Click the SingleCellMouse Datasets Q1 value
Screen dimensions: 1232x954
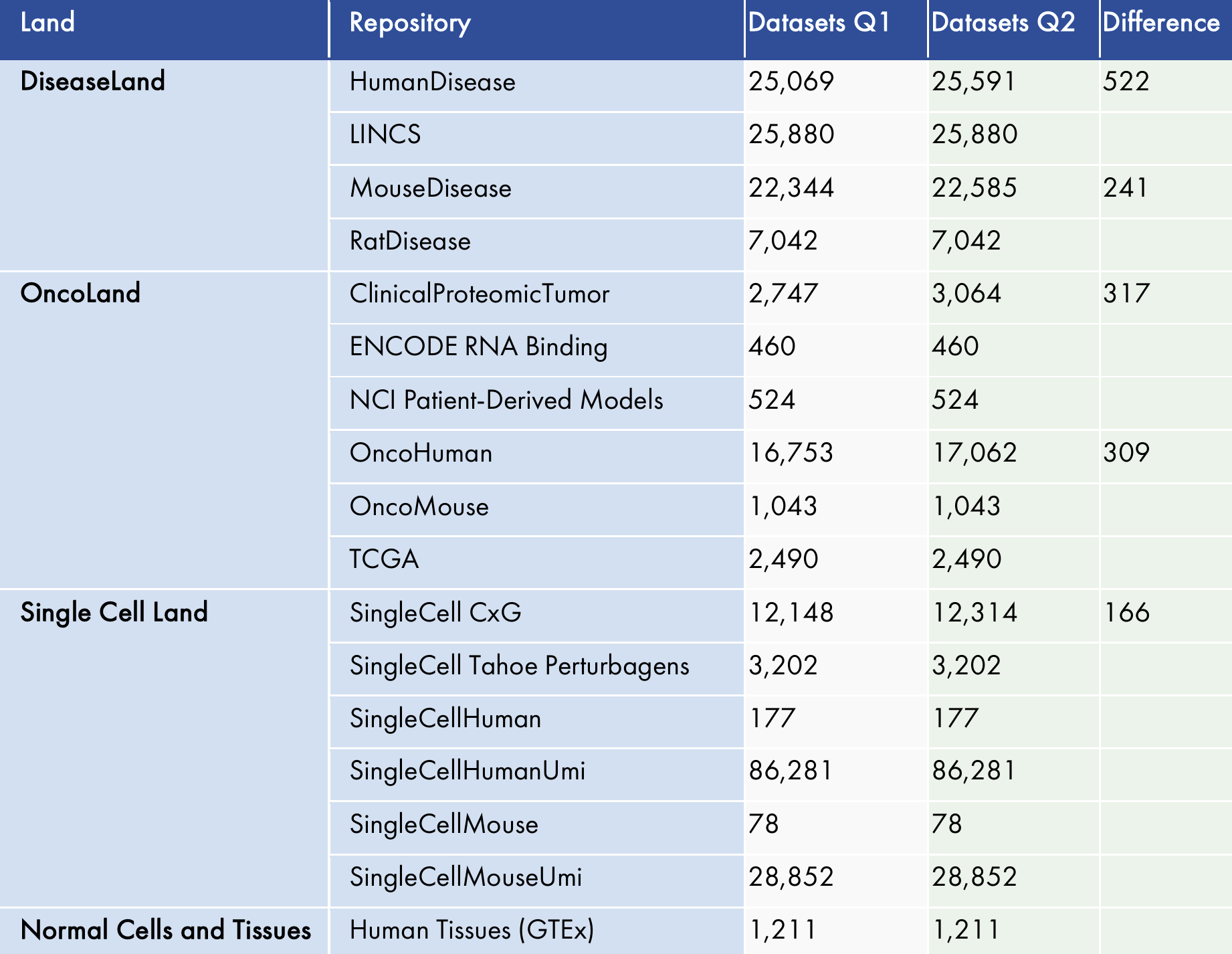pyautogui.click(x=763, y=824)
